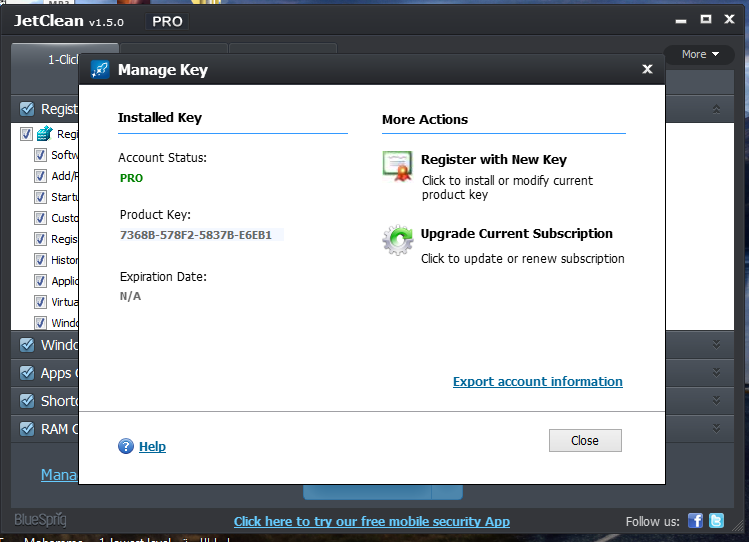This screenshot has width=749, height=542.
Task: Click the N/A expiration date value
Action: tap(130, 296)
